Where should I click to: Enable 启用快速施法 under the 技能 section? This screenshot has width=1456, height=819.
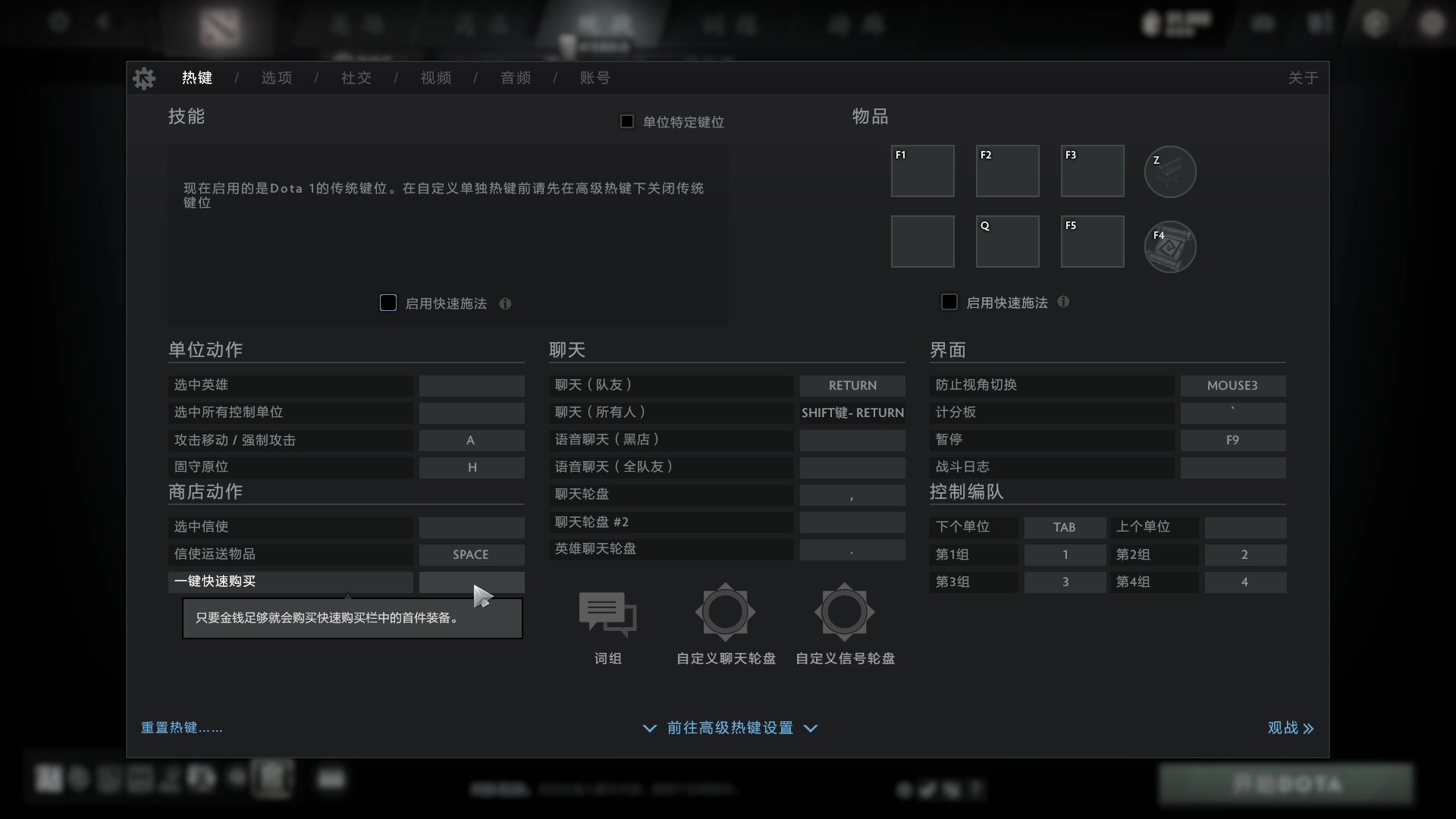(388, 303)
